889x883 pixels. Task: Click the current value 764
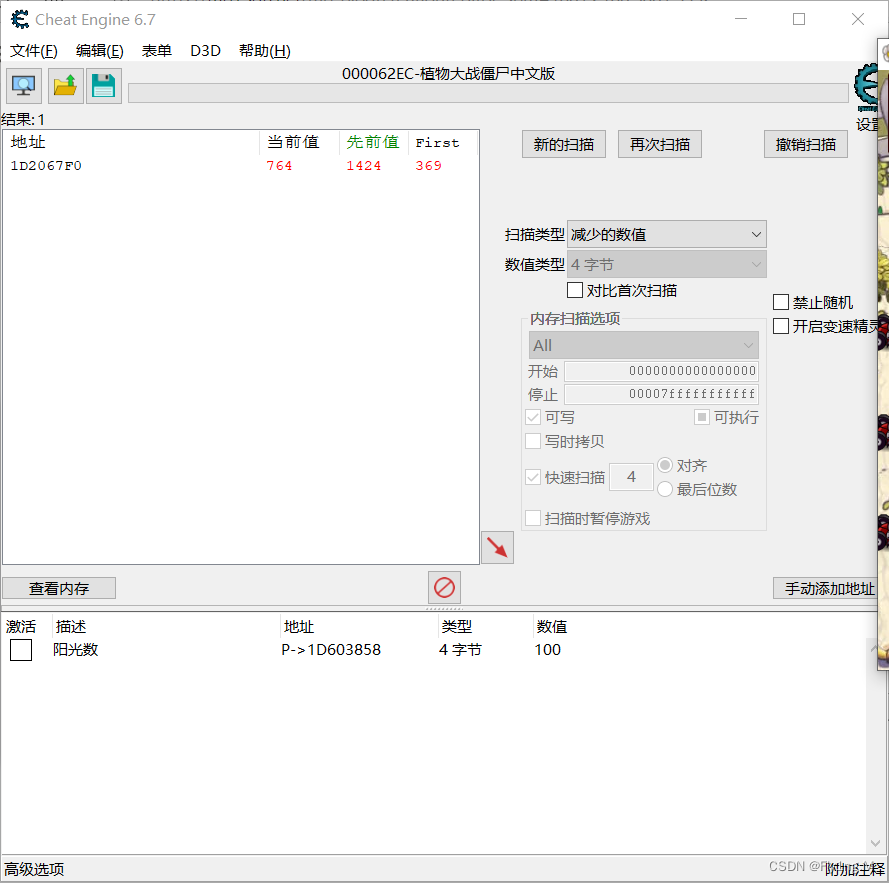click(x=280, y=166)
